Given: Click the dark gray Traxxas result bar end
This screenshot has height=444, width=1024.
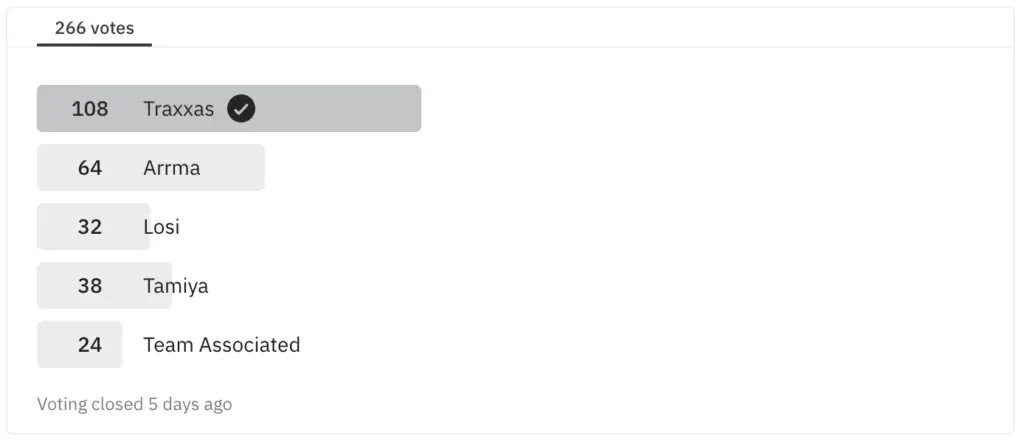Looking at the screenshot, I should point(415,108).
